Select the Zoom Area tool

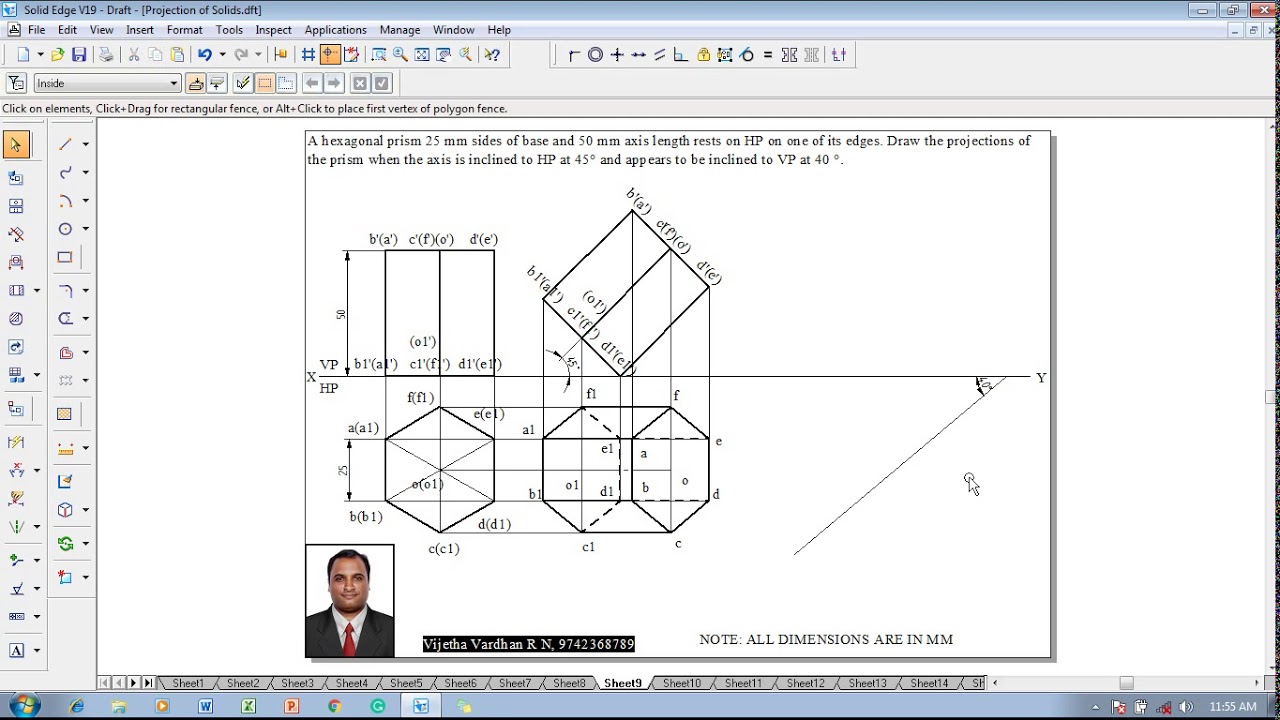point(378,55)
